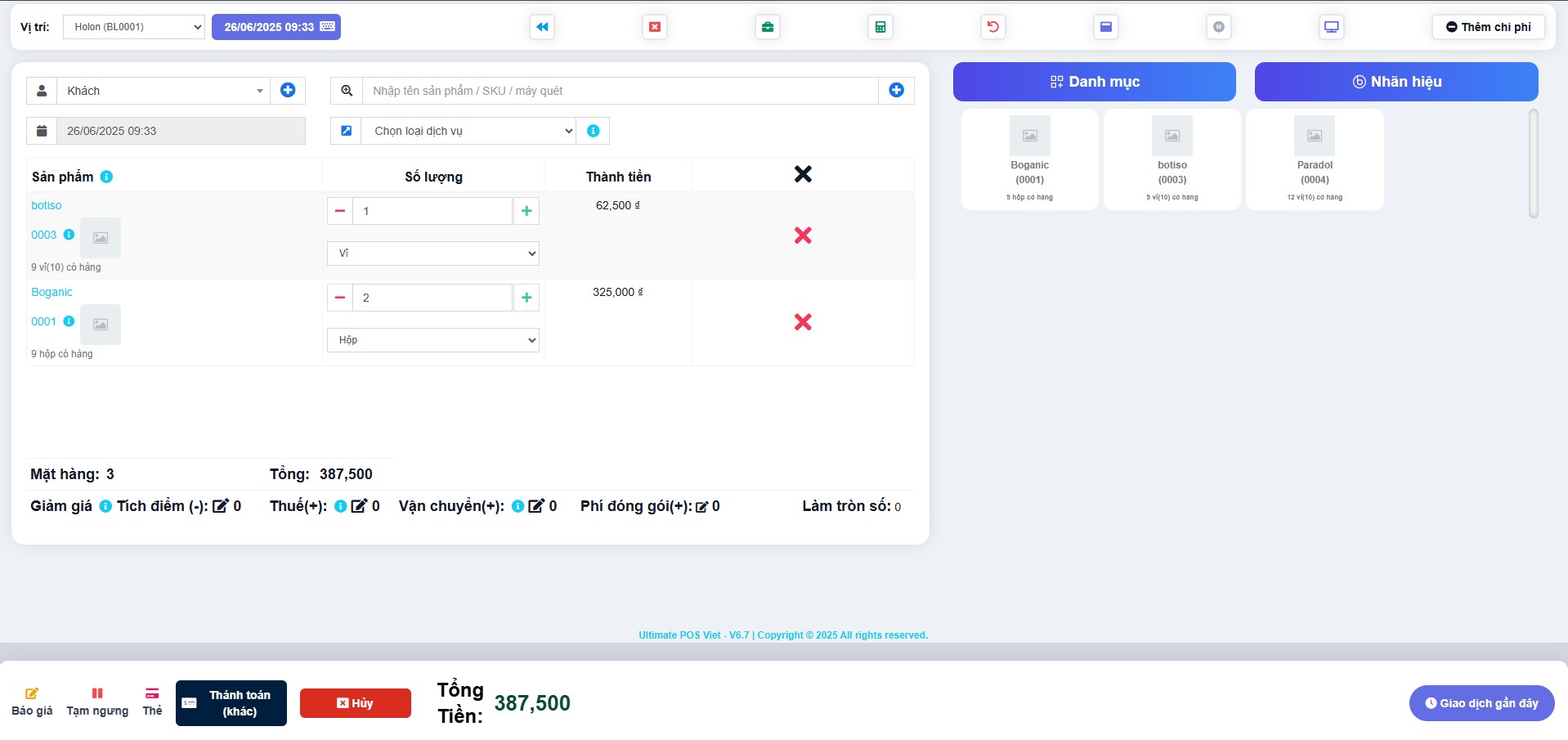Viewport: 1568px width, 740px height.
Task: Switch to Nhãn hiệu brand tab
Action: pyautogui.click(x=1396, y=82)
